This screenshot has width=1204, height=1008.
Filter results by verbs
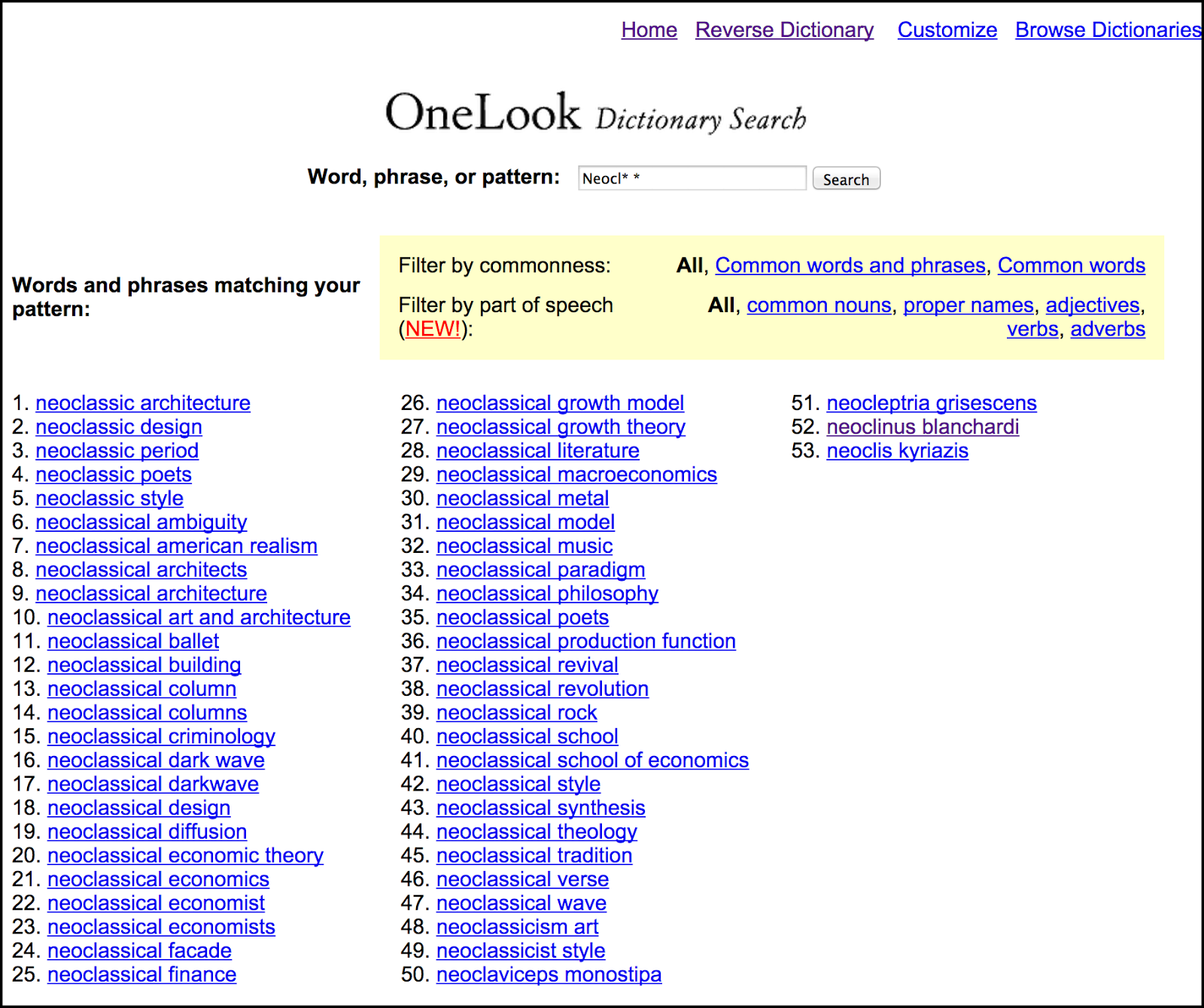click(x=1032, y=329)
